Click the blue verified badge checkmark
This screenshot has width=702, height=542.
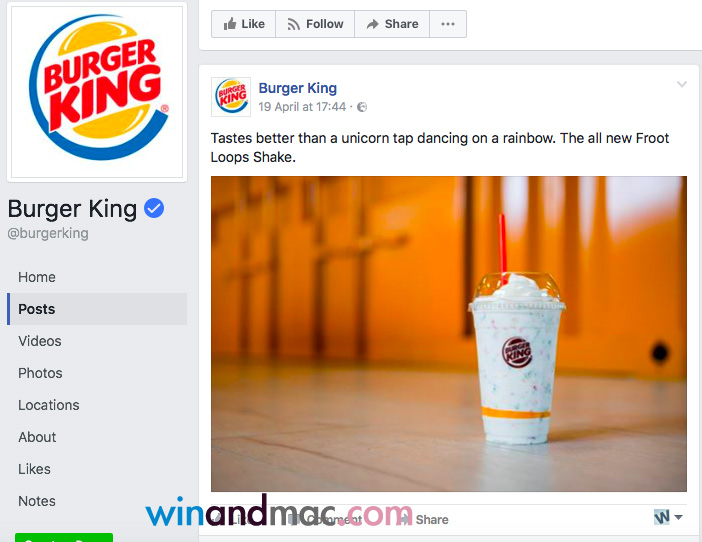point(154,208)
